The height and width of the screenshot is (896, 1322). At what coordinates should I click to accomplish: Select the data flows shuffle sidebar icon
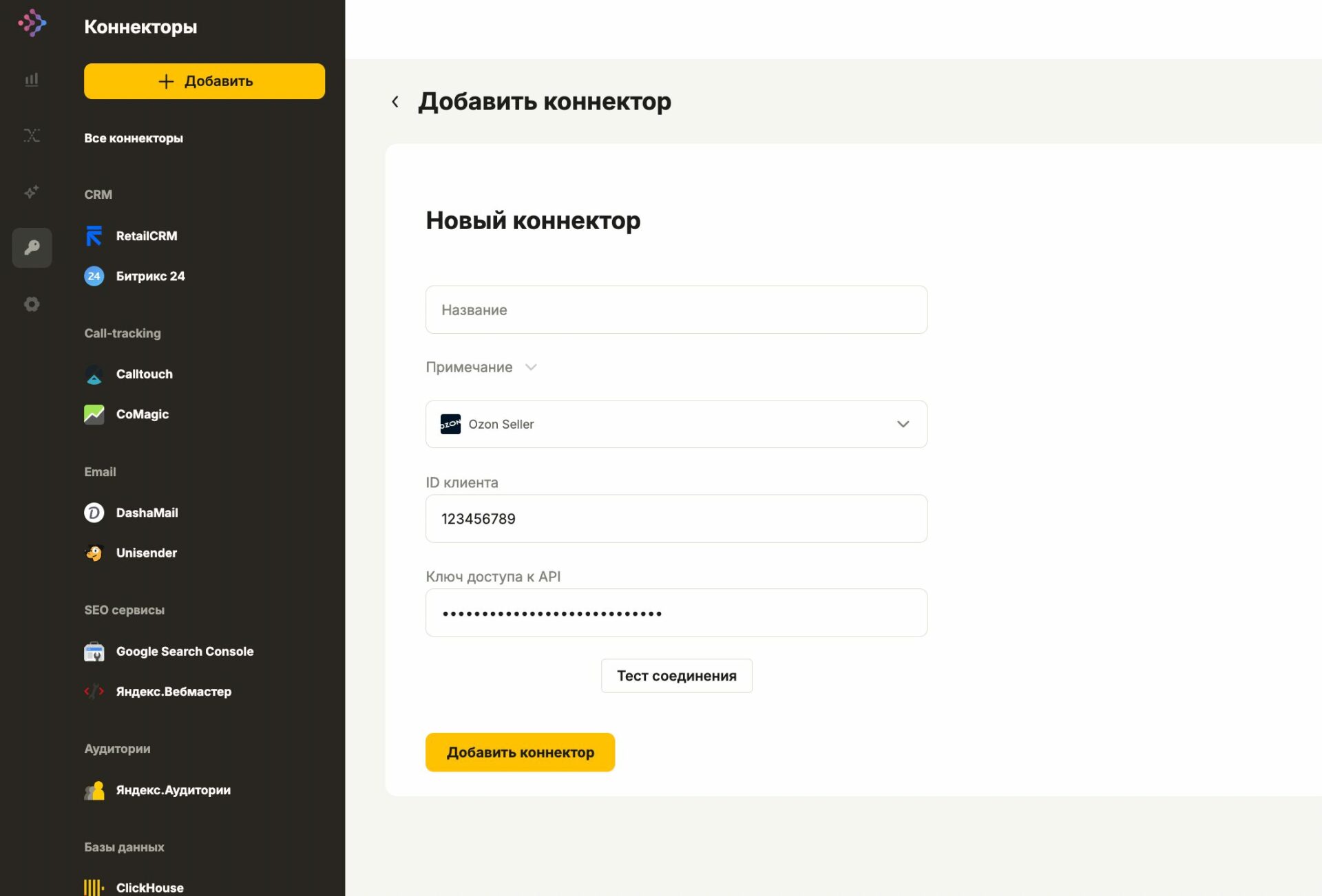pyautogui.click(x=32, y=135)
